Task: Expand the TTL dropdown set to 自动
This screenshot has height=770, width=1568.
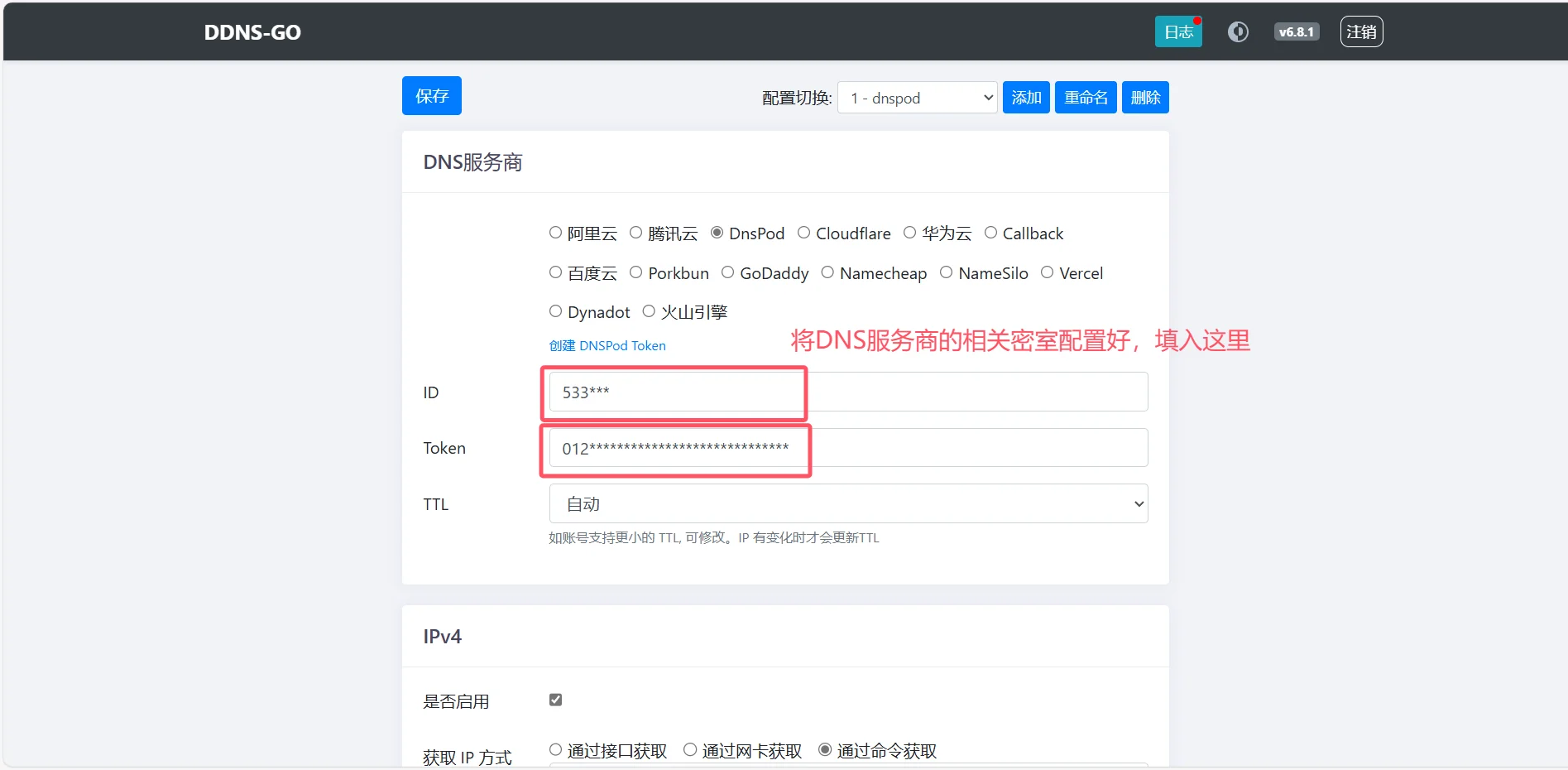Action: tap(848, 503)
